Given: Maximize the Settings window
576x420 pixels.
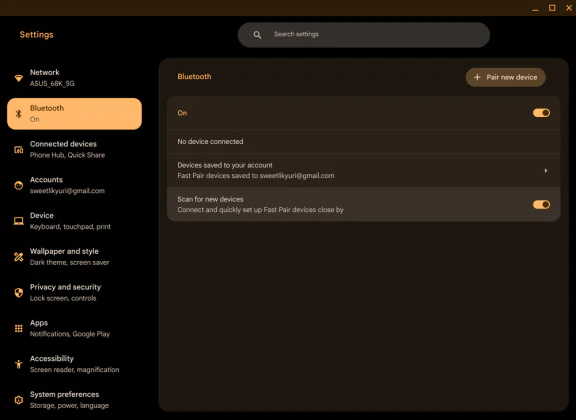Looking at the screenshot, I should tap(552, 8).
